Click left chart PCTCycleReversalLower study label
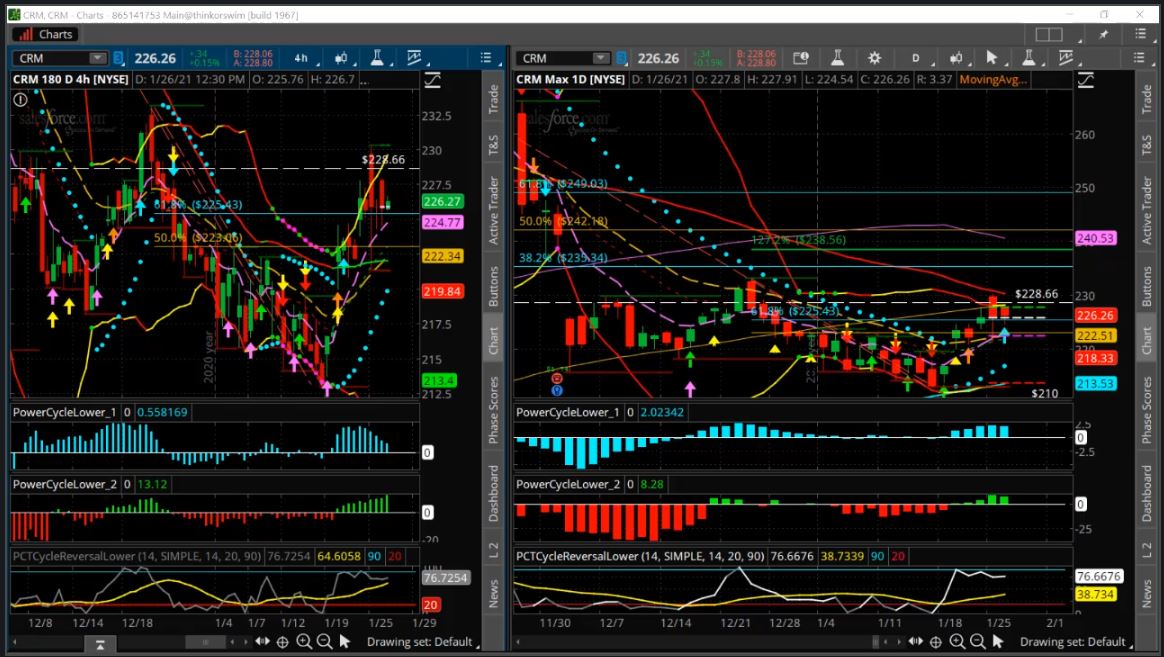 click(137, 556)
